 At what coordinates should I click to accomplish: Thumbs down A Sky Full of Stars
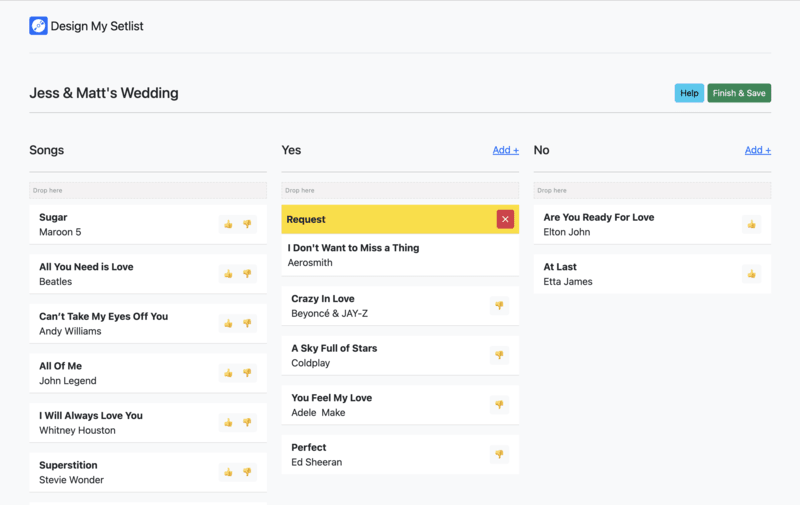pyautogui.click(x=499, y=355)
